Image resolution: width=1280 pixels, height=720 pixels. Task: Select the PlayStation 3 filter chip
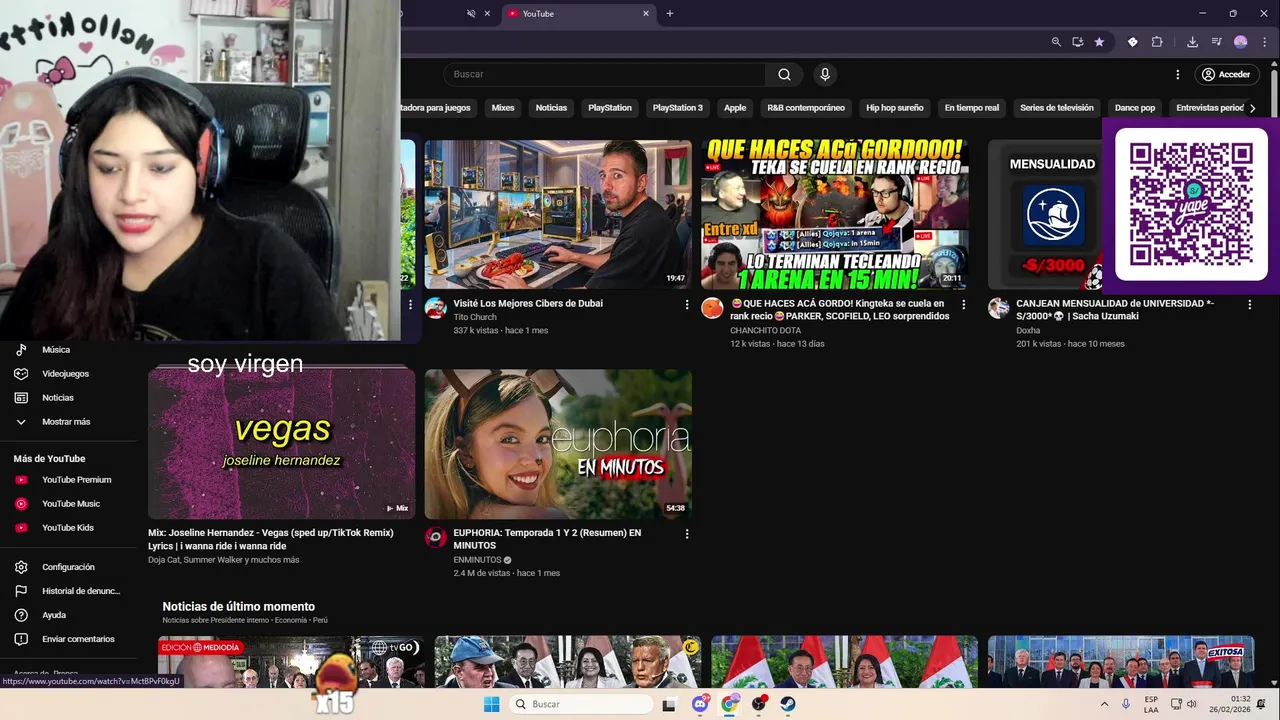678,108
